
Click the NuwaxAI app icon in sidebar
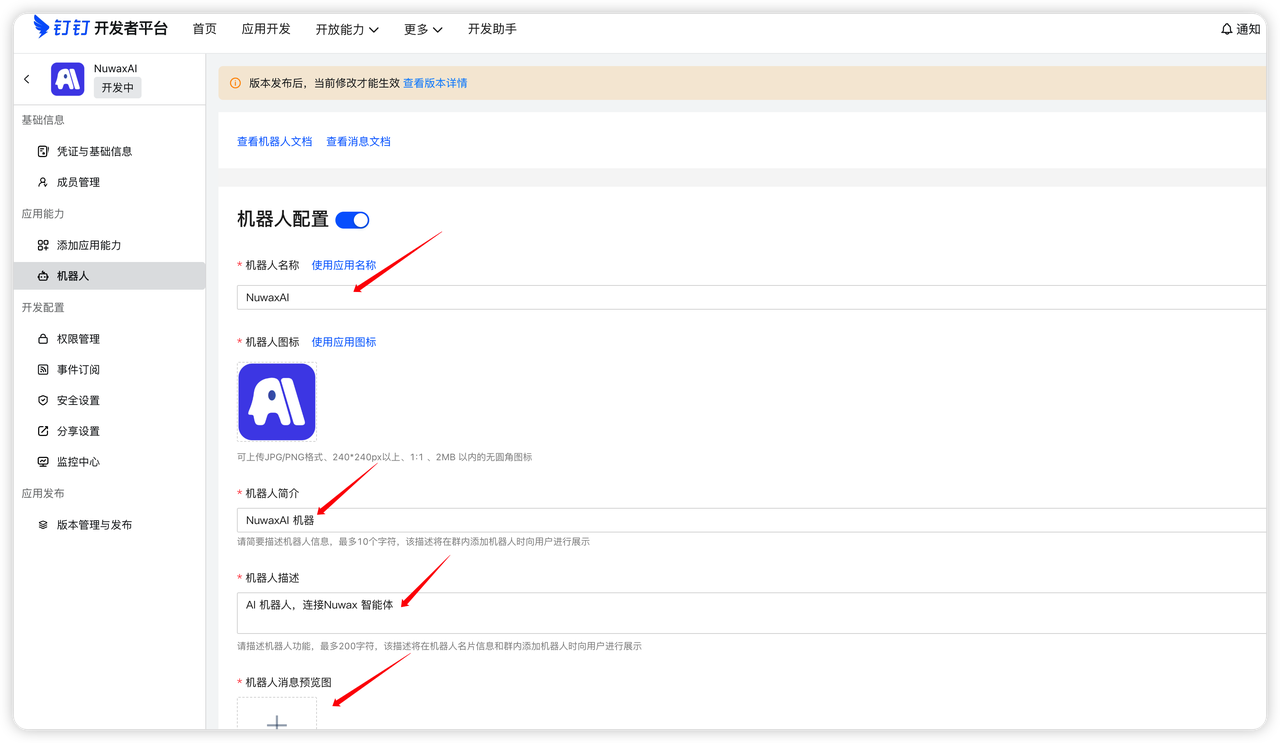coord(68,79)
